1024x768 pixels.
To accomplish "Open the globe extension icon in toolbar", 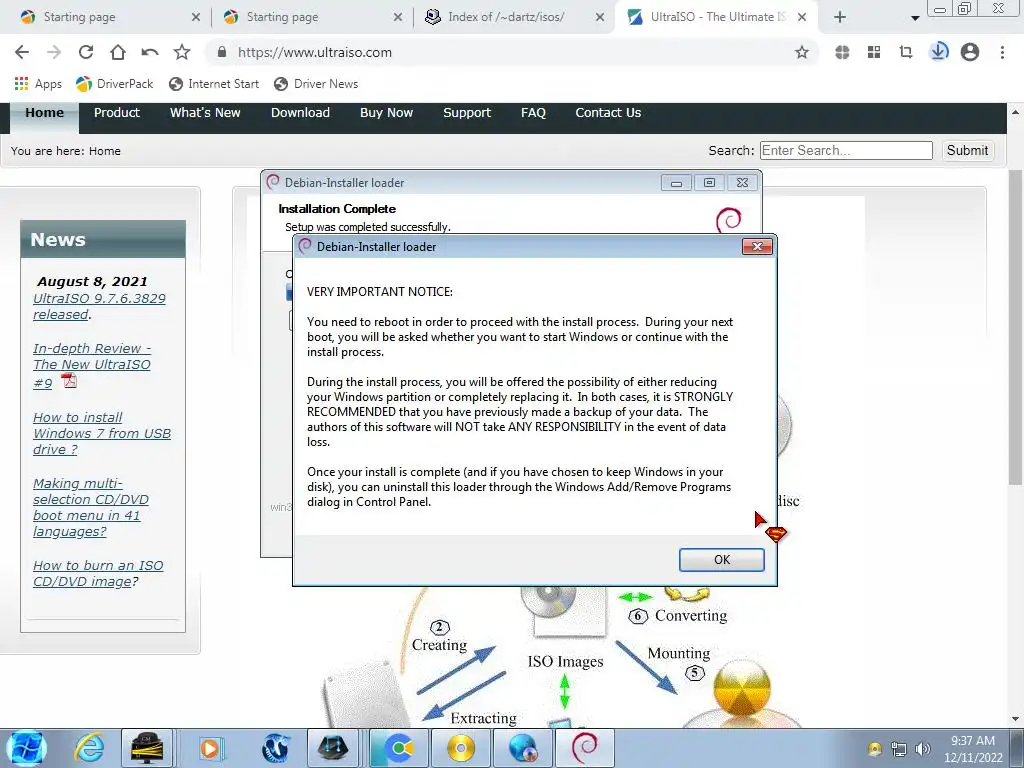I will coord(842,52).
